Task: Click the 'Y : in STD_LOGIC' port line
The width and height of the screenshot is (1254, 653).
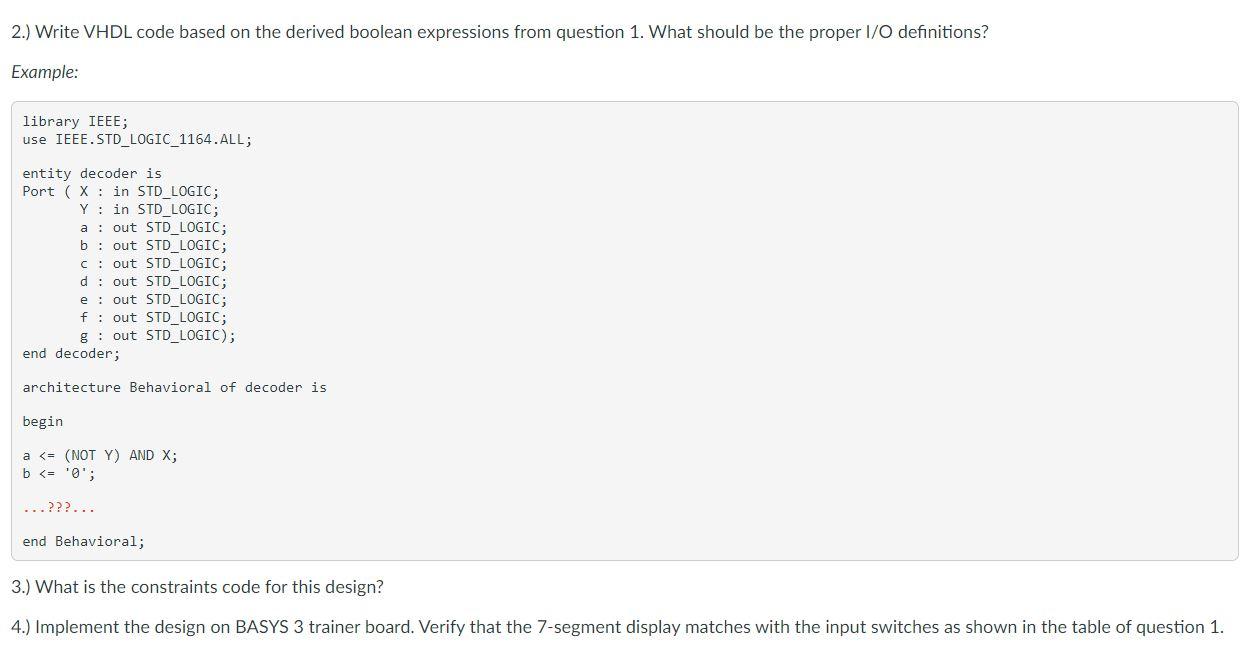Action: point(149,209)
